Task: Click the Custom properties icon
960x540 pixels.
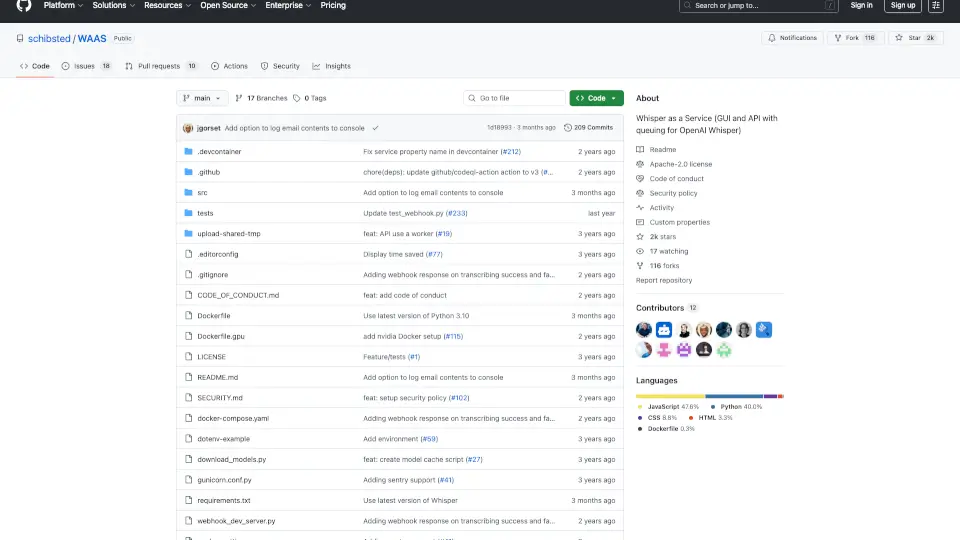Action: tap(640, 222)
